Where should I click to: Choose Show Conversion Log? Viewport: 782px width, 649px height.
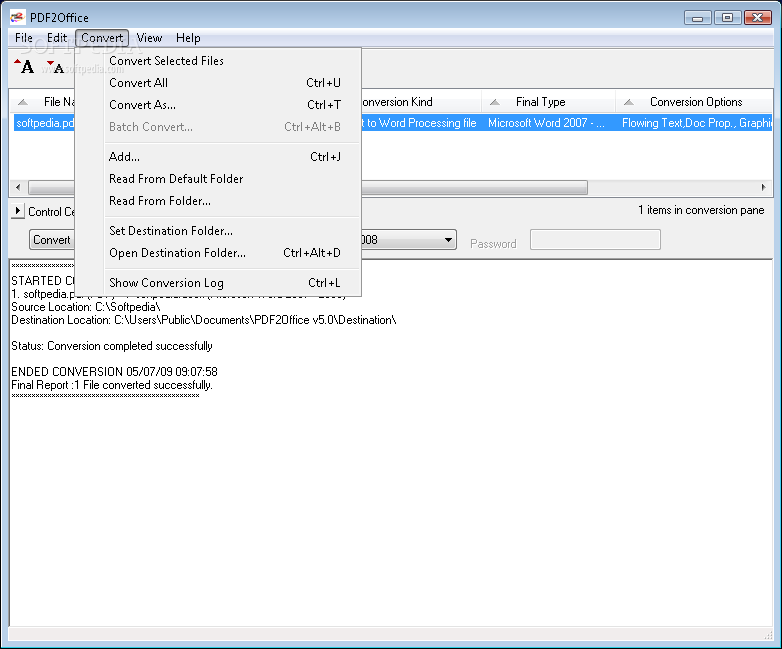pyautogui.click(x=218, y=283)
